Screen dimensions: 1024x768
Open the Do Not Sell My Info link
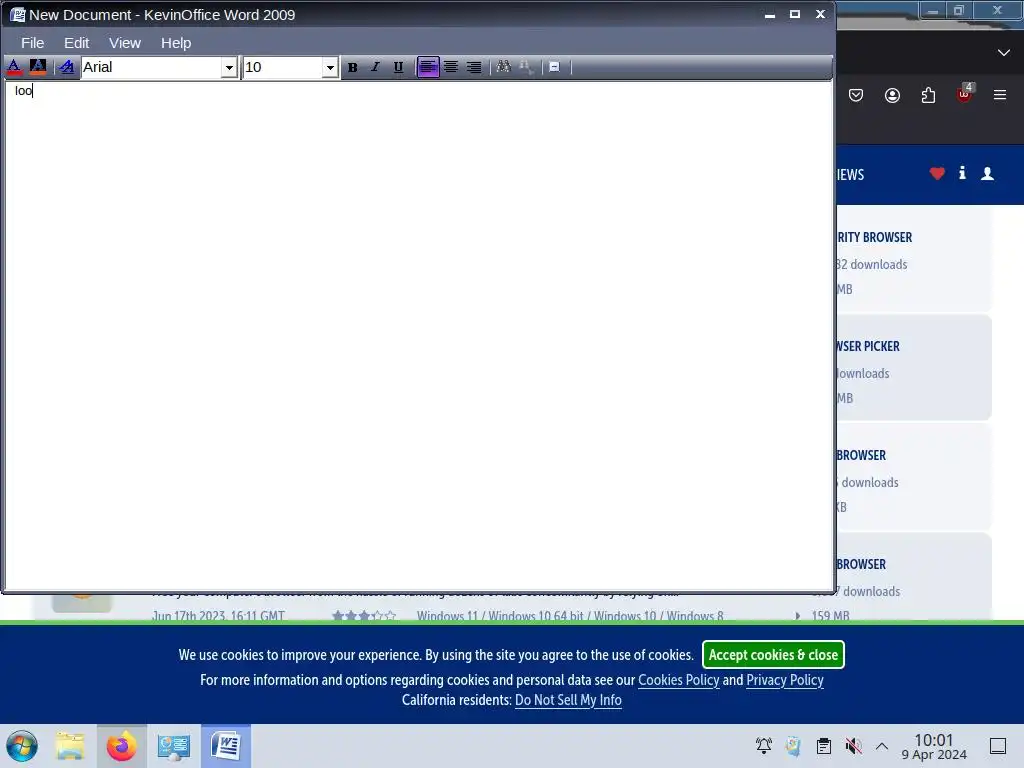tap(568, 700)
